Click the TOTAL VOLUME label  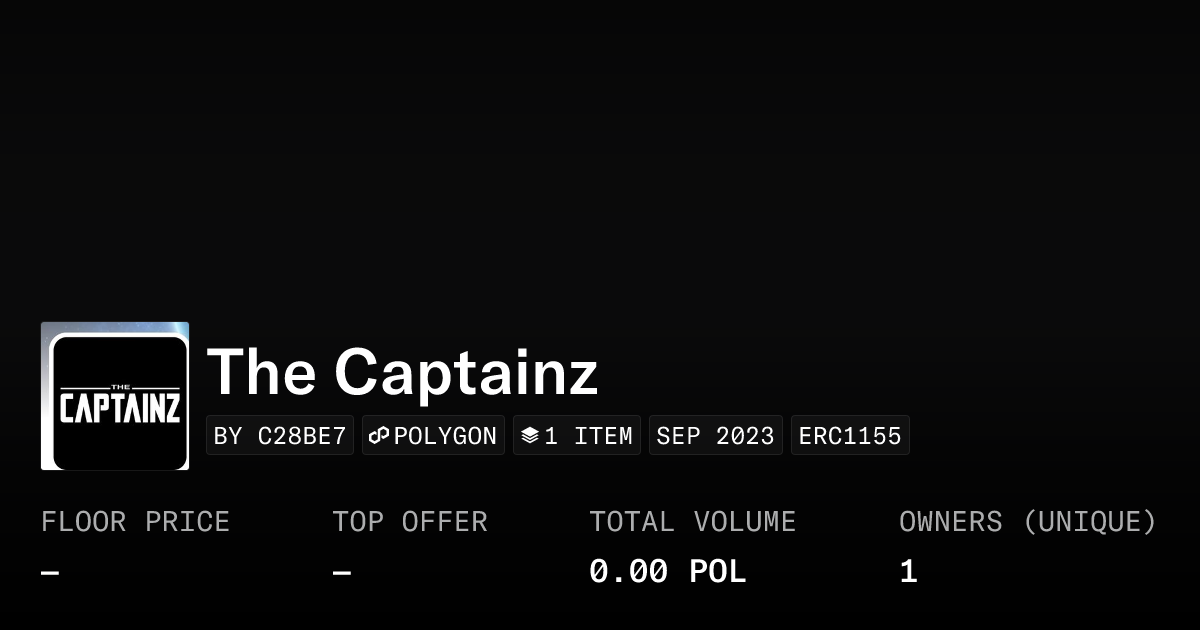(x=692, y=522)
